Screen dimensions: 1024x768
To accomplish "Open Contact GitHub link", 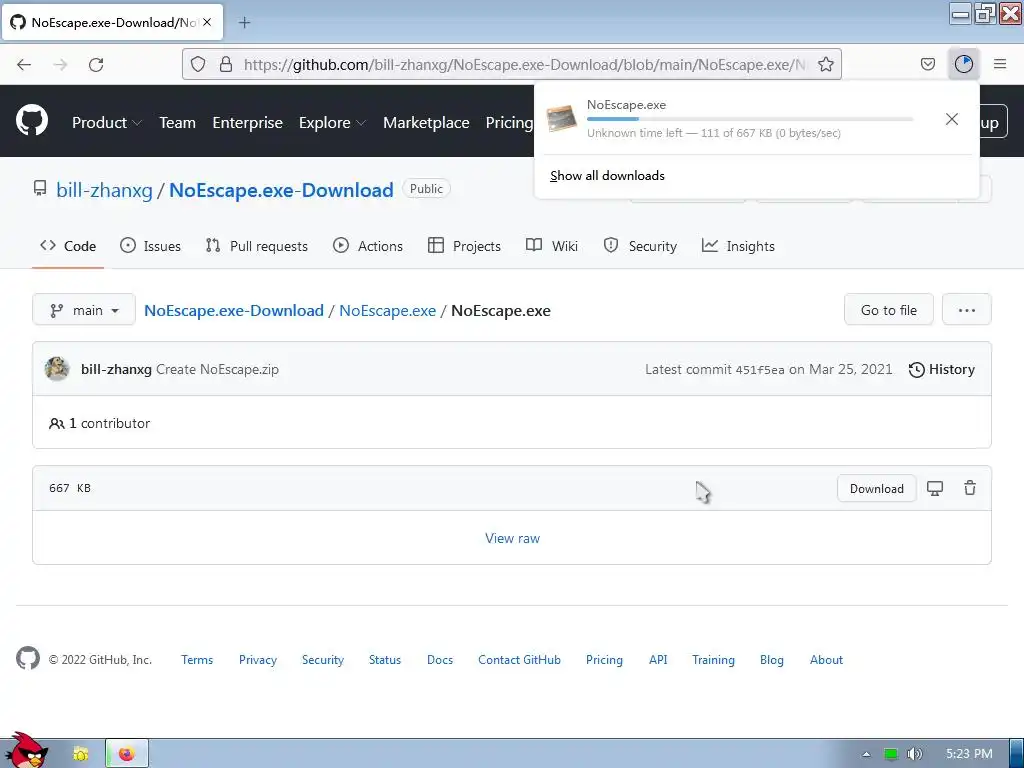I will pos(519,660).
